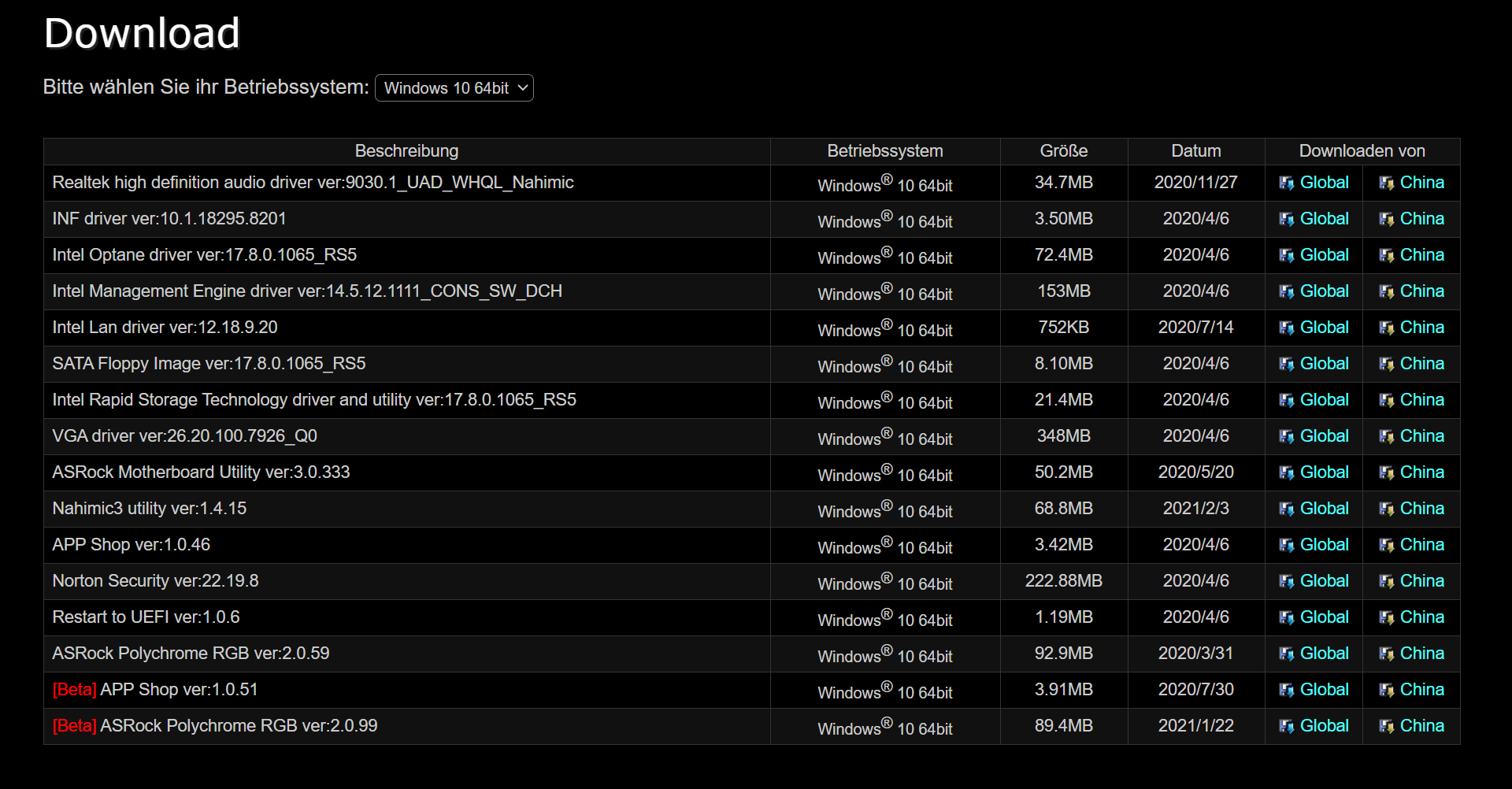Click the Betriebssystem column header
Screen dimensions: 1512x789
click(x=885, y=151)
